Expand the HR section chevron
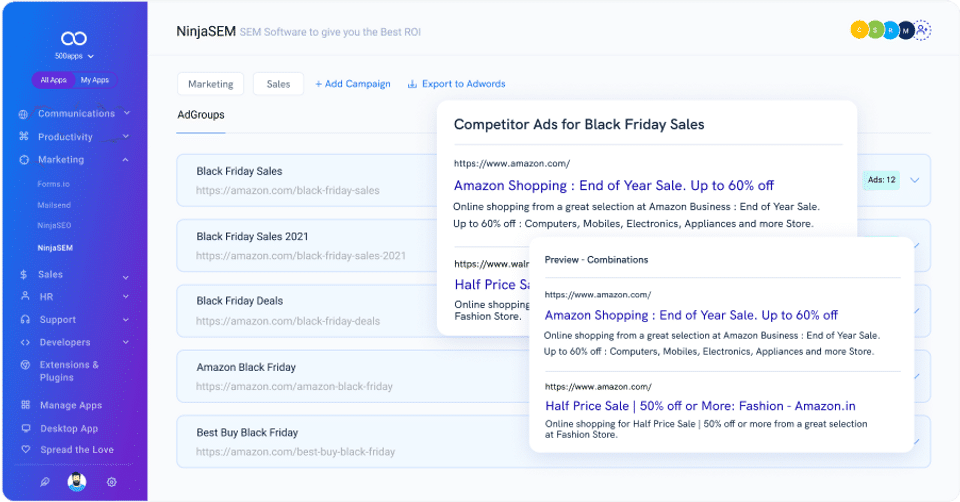Screen dimensions: 960x502 coord(126,296)
